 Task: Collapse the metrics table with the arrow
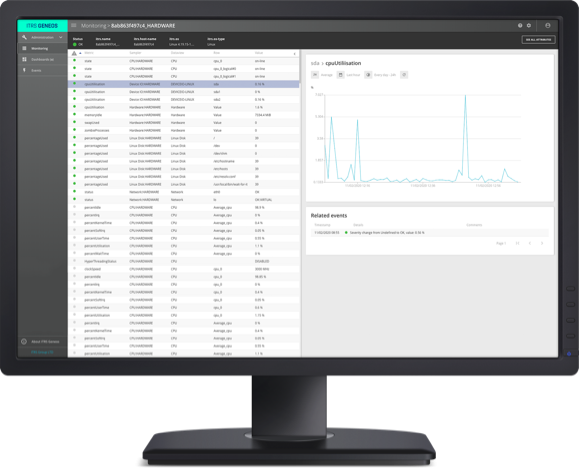[294, 54]
